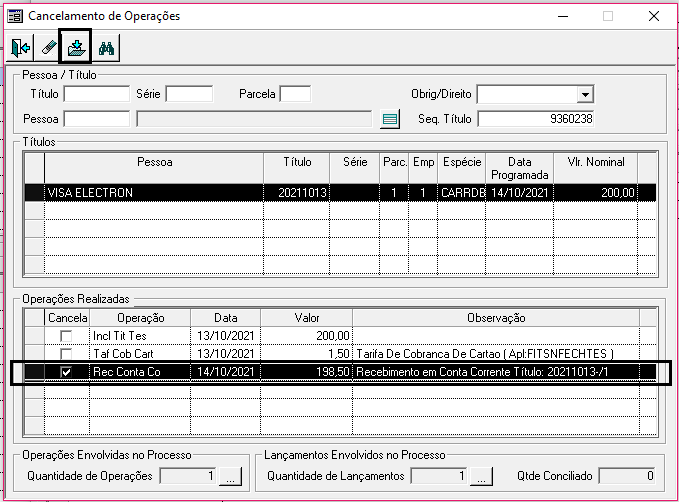
Task: Click the Seq. Título field
Action: point(536,119)
